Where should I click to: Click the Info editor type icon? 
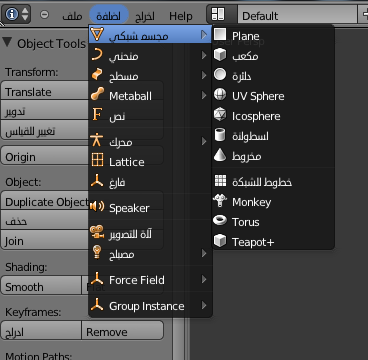tap(12, 14)
